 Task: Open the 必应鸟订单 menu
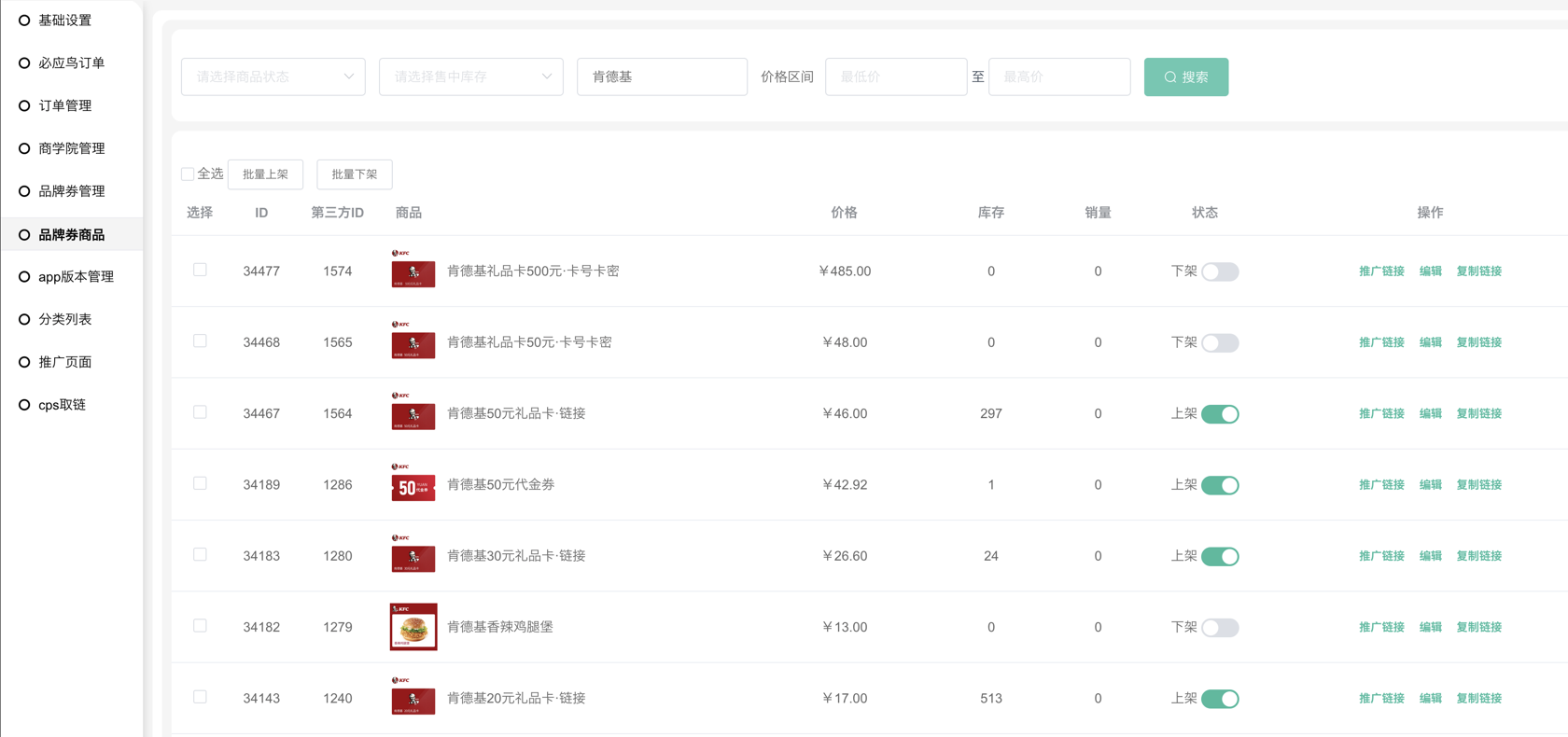pyautogui.click(x=72, y=63)
